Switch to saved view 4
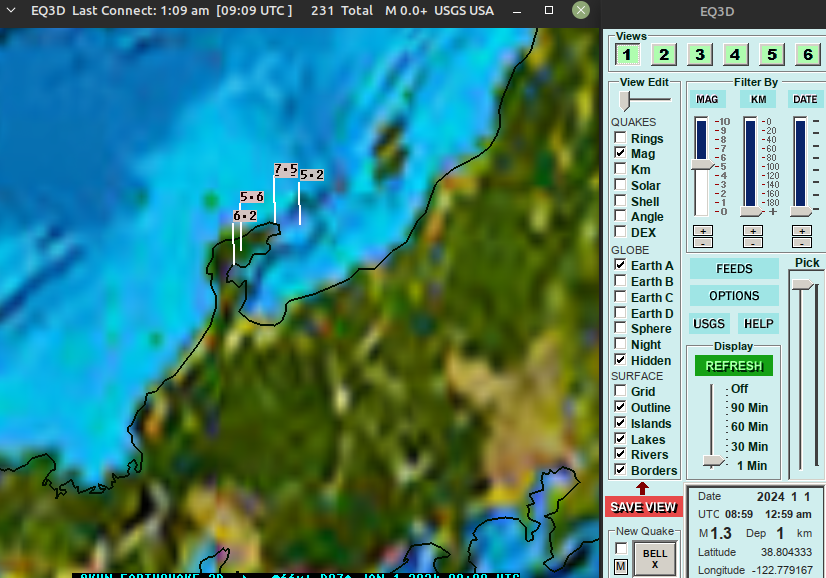Screen dimensions: 826x578 [x=735, y=54]
